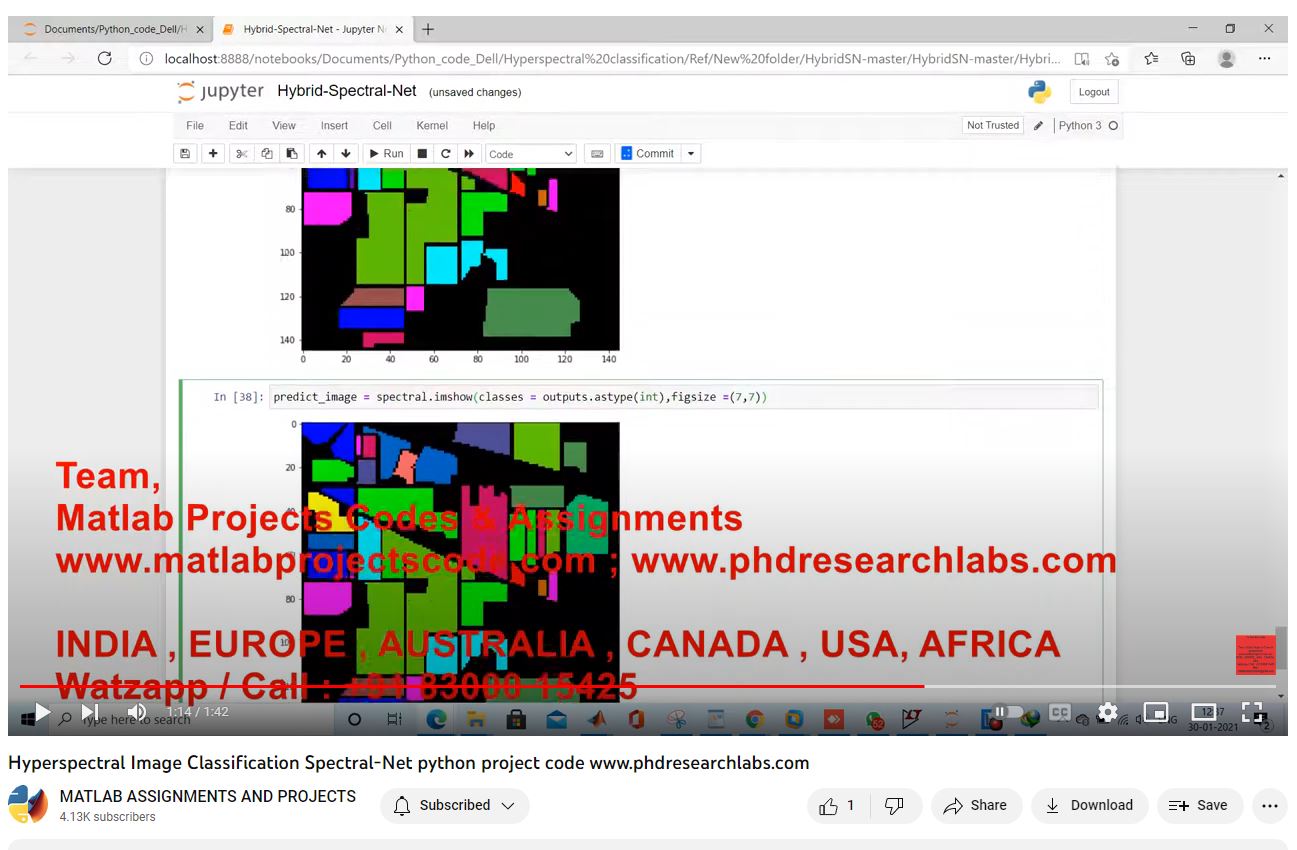This screenshot has width=1297, height=850.
Task: Click the pencil edit icon near Not Trusted
Action: pyautogui.click(x=1038, y=126)
